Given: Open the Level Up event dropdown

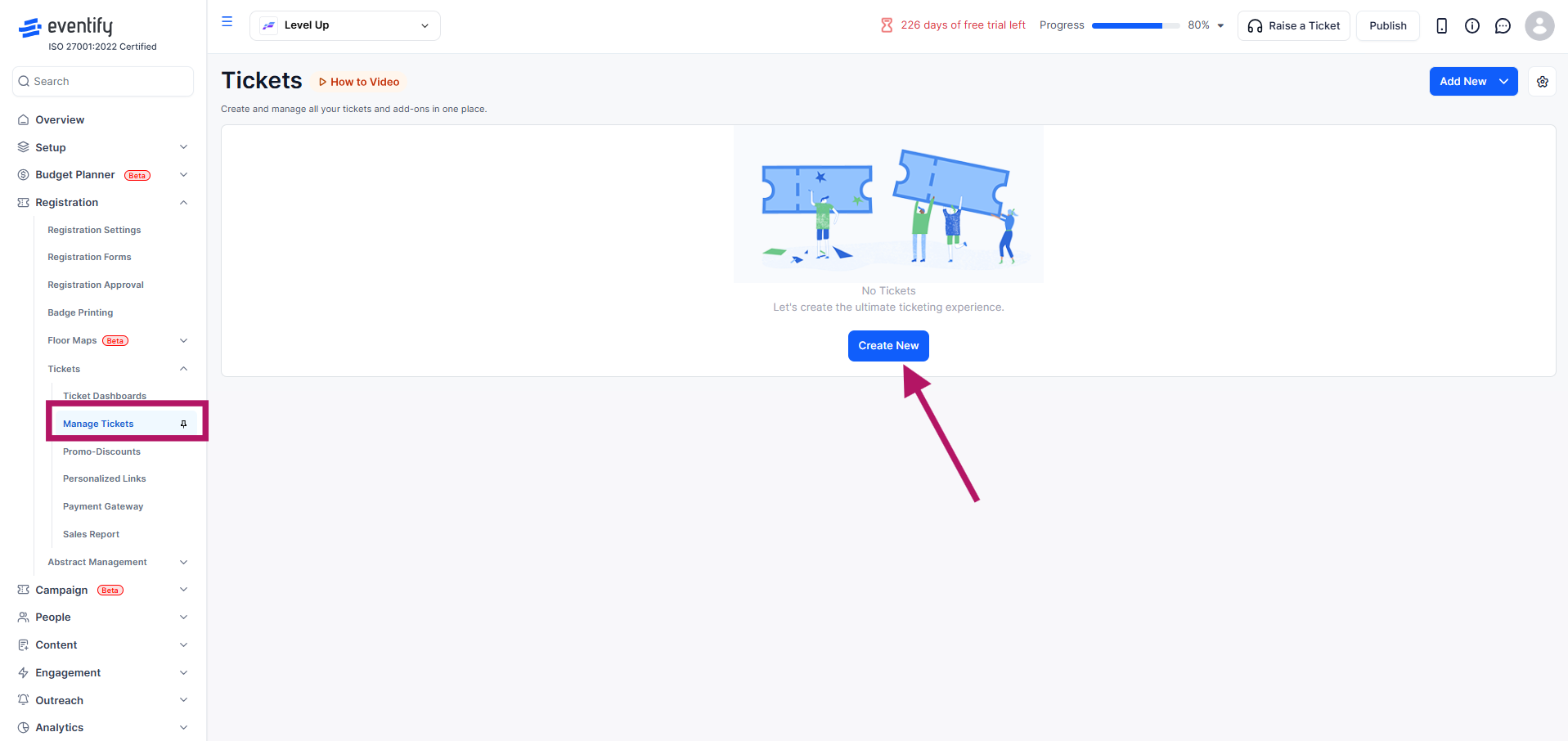Looking at the screenshot, I should click(x=344, y=25).
